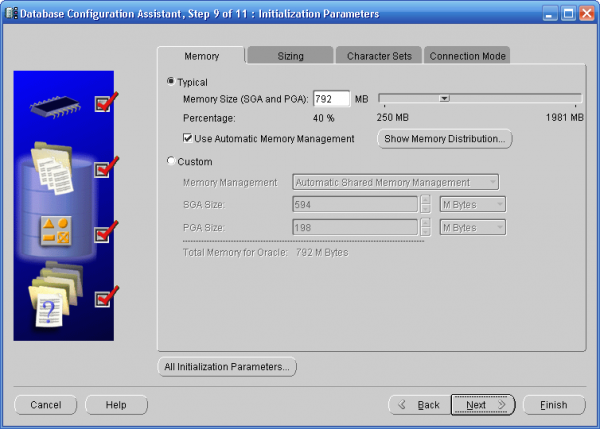Switch to the Sizing tab

click(x=290, y=56)
